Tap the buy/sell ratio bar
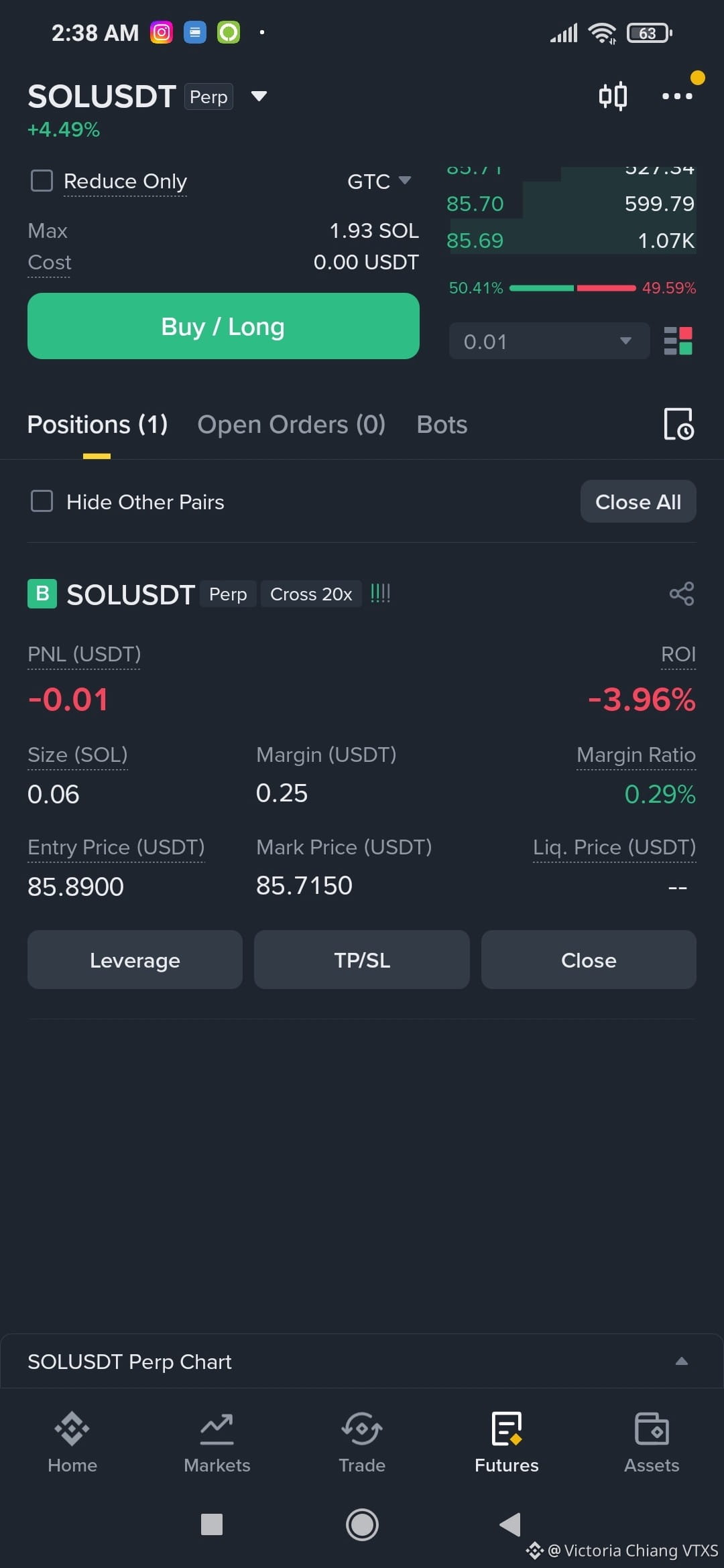This screenshot has width=724, height=1568. pyautogui.click(x=572, y=288)
